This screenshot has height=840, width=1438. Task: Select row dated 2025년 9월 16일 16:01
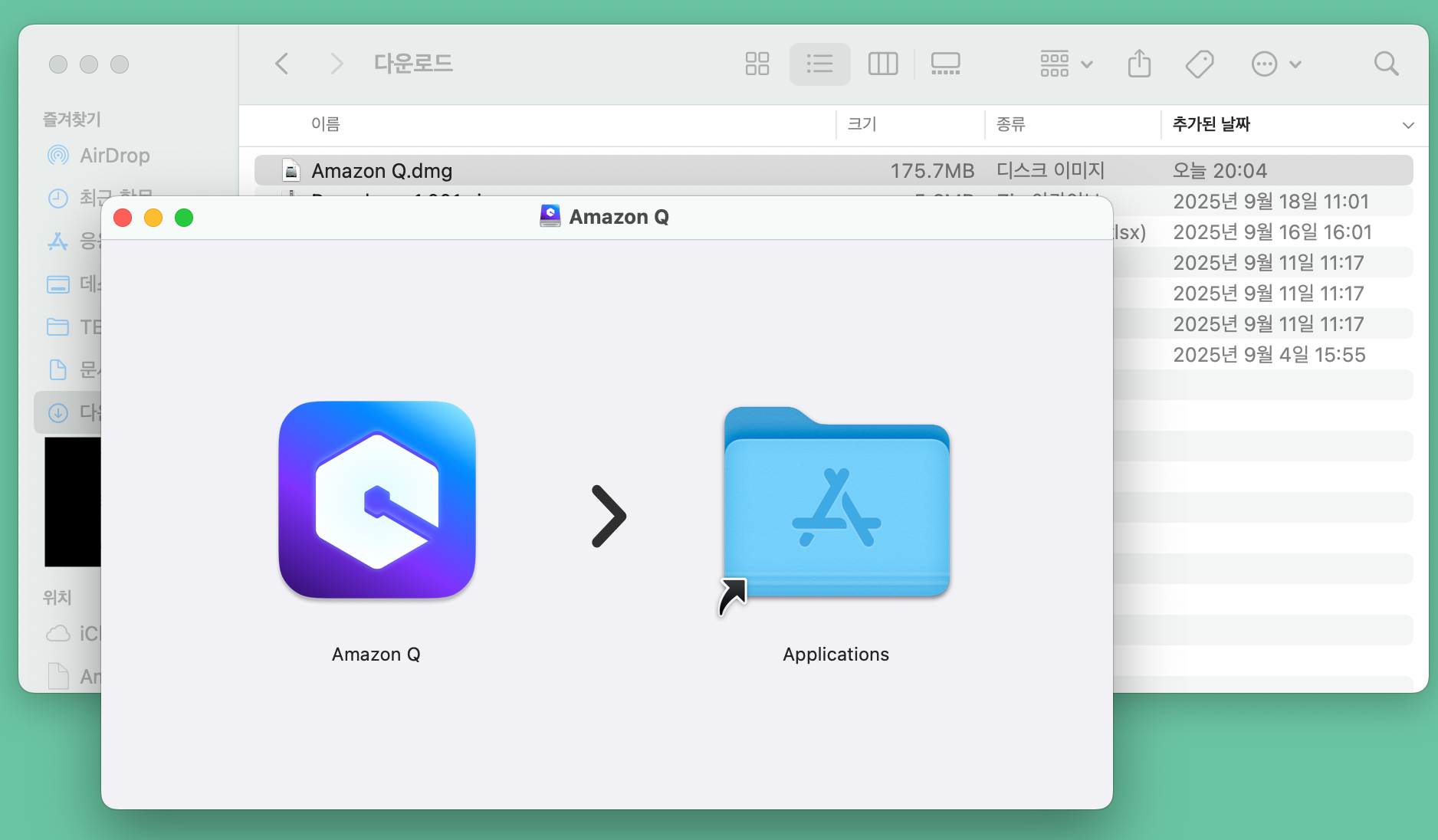point(1272,231)
